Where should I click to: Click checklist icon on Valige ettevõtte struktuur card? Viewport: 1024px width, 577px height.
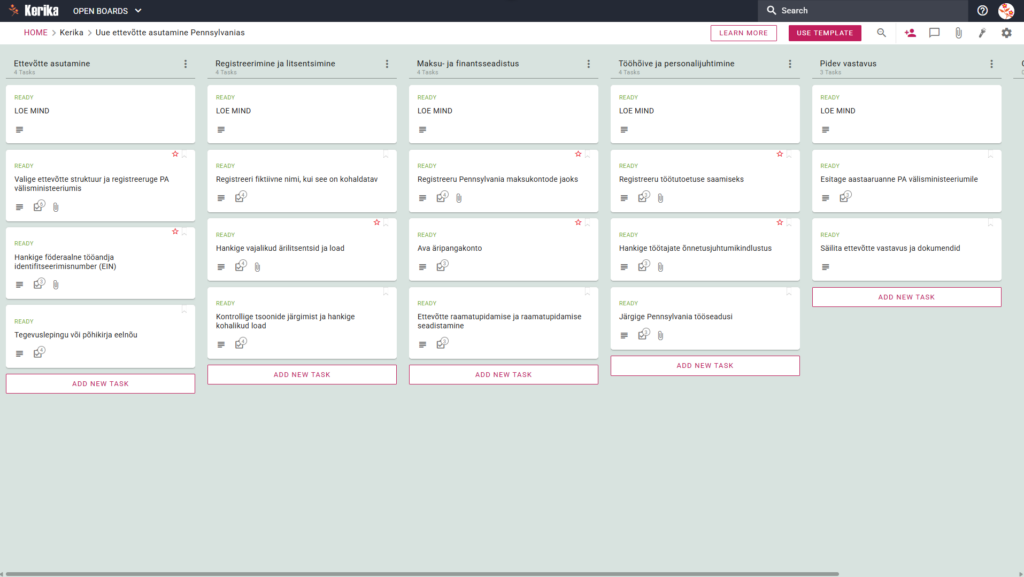(x=39, y=206)
